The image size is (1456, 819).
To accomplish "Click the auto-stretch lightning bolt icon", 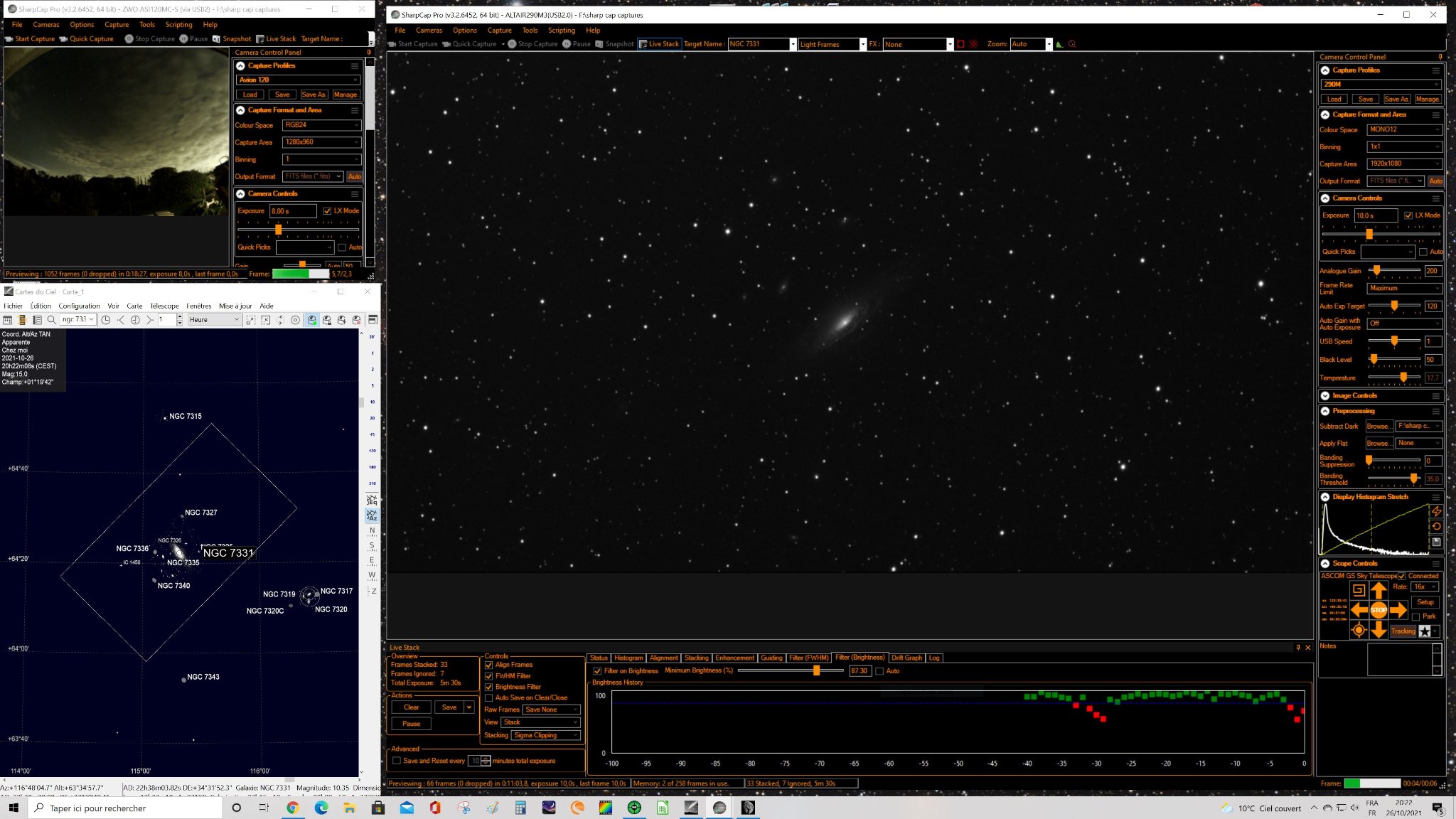I will coord(1436,511).
